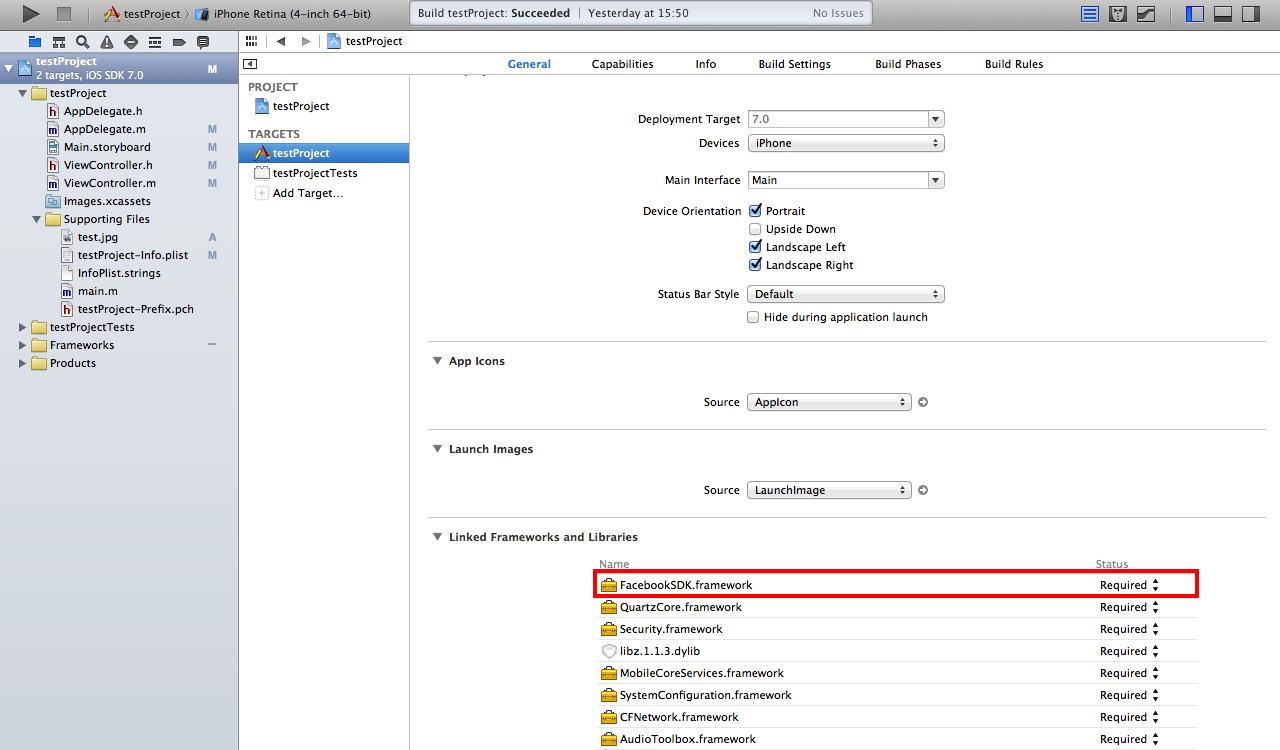Image resolution: width=1280 pixels, height=750 pixels.
Task: Select QuartzCore.framework row
Action: (898, 607)
